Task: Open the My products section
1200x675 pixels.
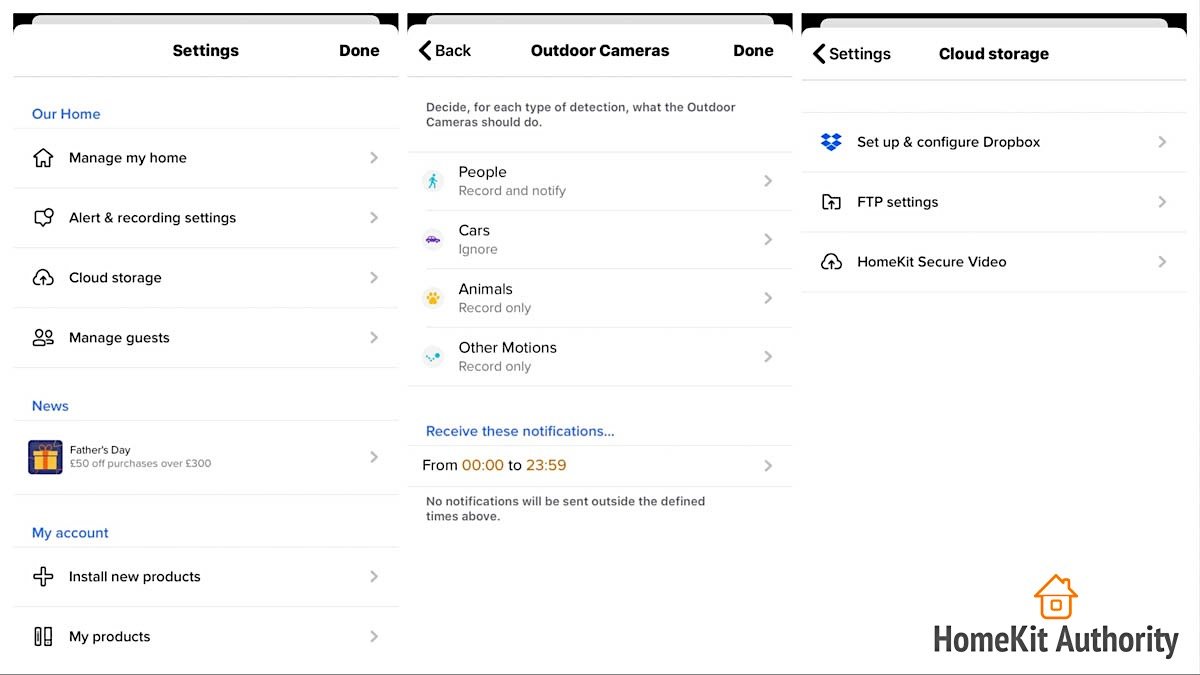Action: pos(205,636)
